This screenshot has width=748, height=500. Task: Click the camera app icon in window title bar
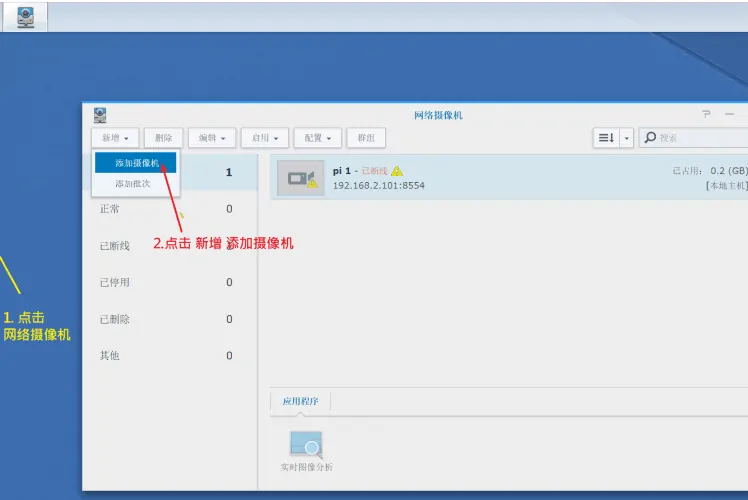point(100,115)
